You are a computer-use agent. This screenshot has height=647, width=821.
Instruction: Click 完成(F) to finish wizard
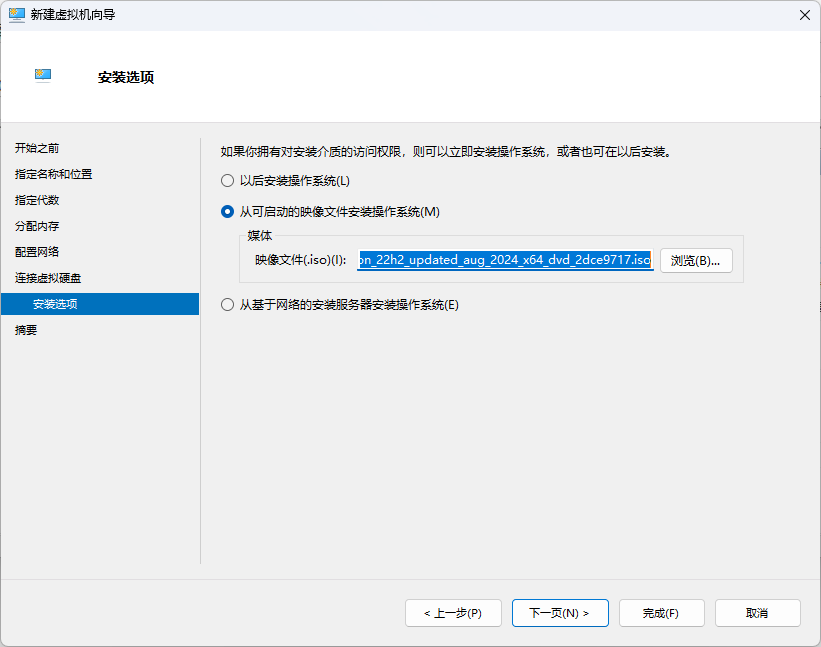click(x=661, y=613)
